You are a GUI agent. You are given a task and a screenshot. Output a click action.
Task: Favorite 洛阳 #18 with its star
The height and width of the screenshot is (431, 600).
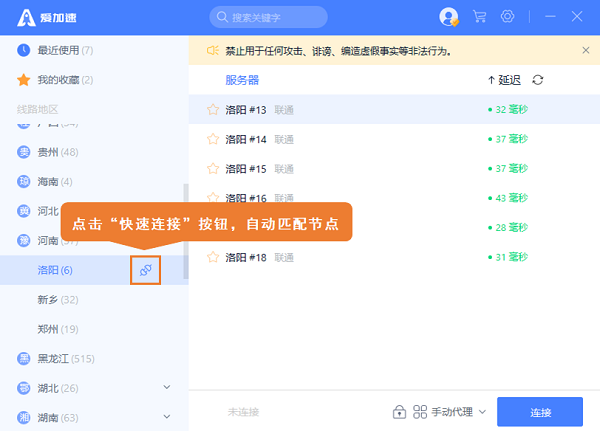click(213, 257)
